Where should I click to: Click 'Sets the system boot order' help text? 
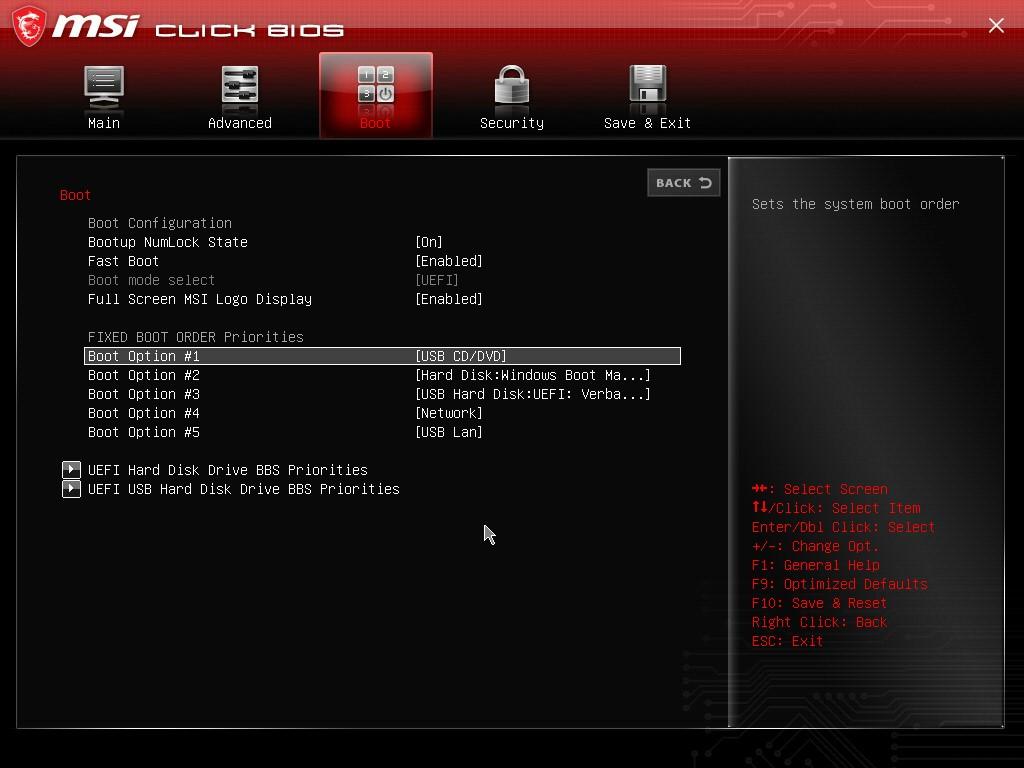(x=856, y=204)
